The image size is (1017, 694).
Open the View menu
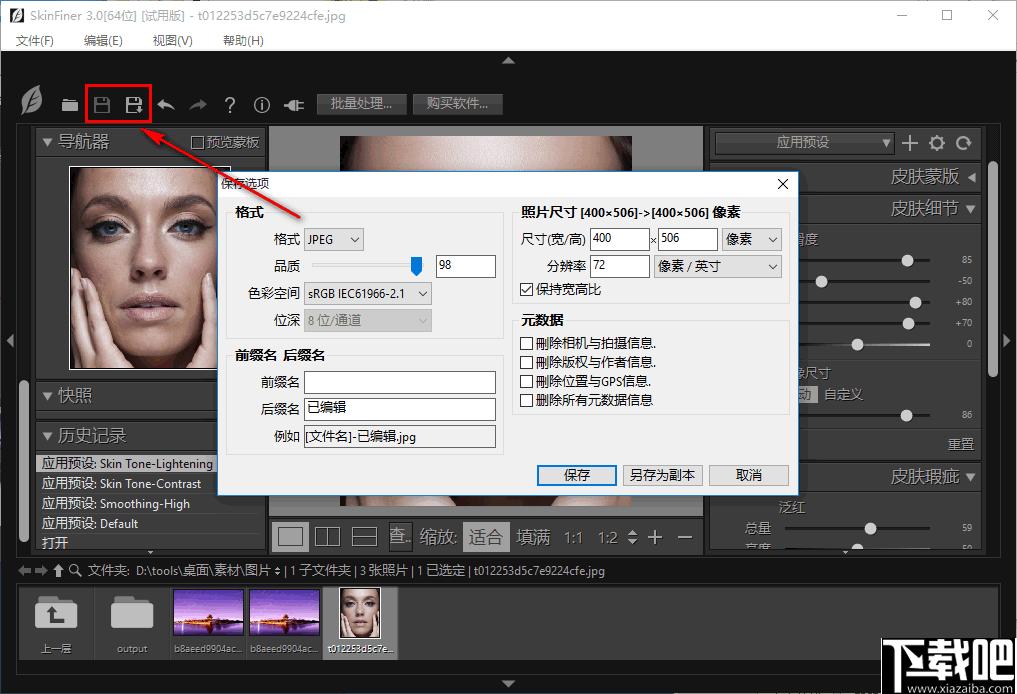point(173,41)
